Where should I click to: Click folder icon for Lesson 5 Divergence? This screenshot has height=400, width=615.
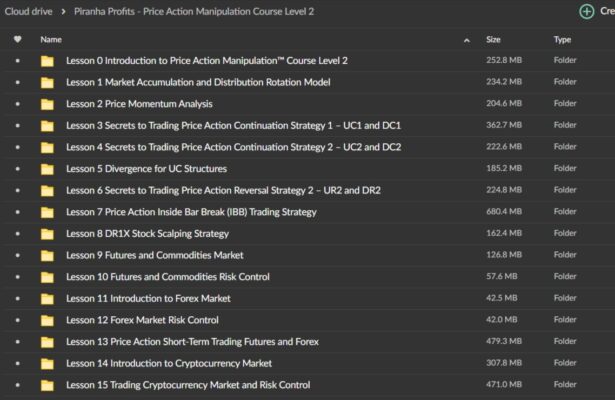tap(47, 169)
